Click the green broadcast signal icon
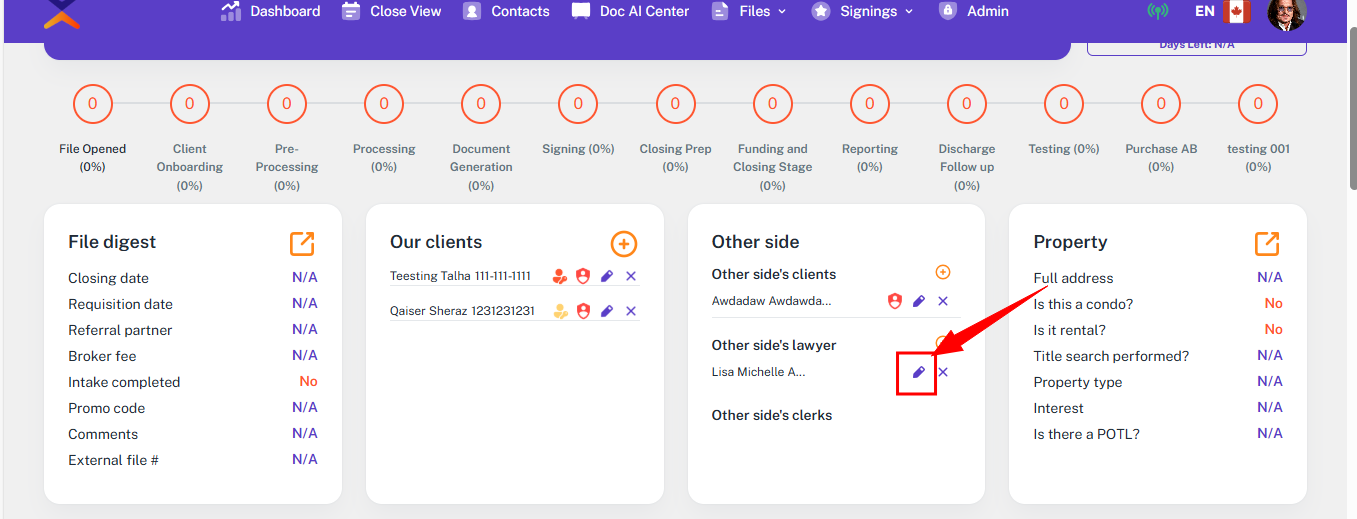 coord(1158,12)
